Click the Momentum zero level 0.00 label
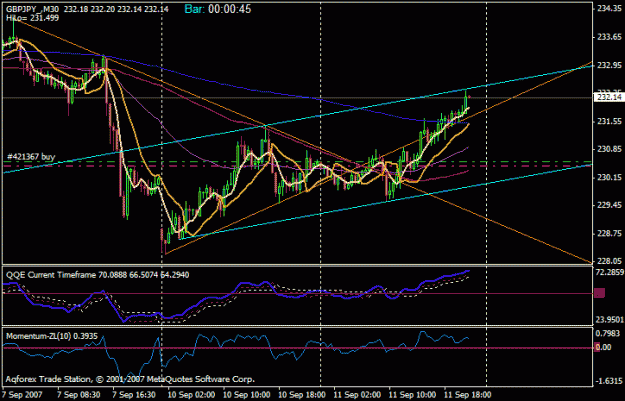 [x=603, y=347]
